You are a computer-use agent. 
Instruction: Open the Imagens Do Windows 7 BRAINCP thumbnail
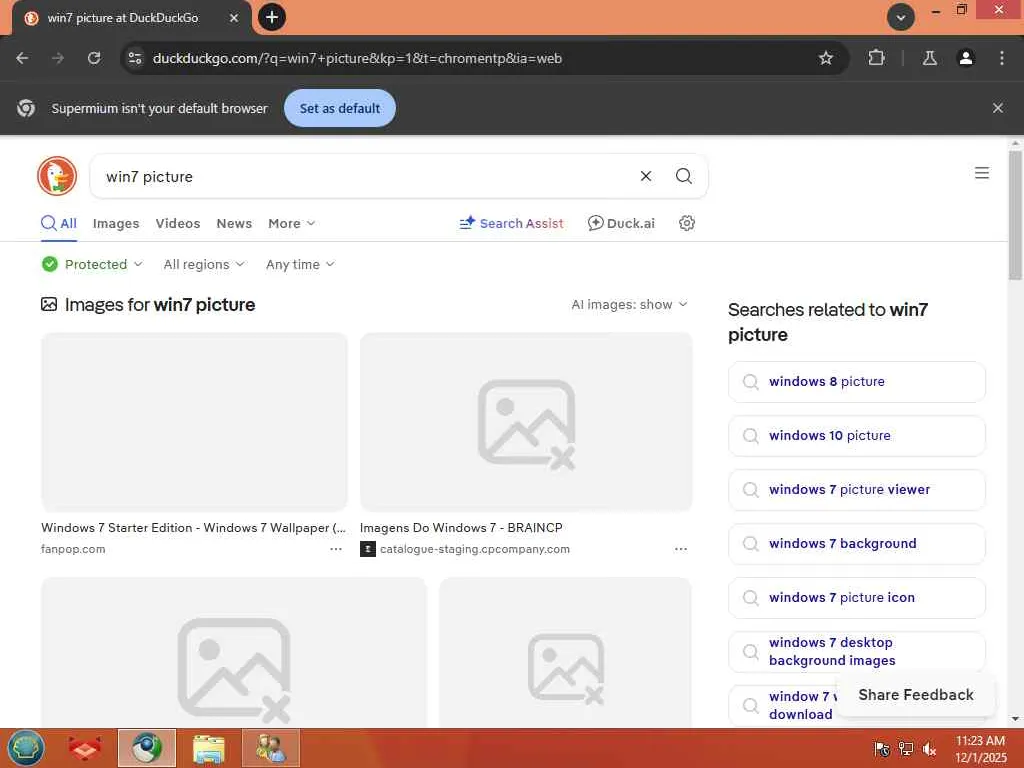coord(526,422)
